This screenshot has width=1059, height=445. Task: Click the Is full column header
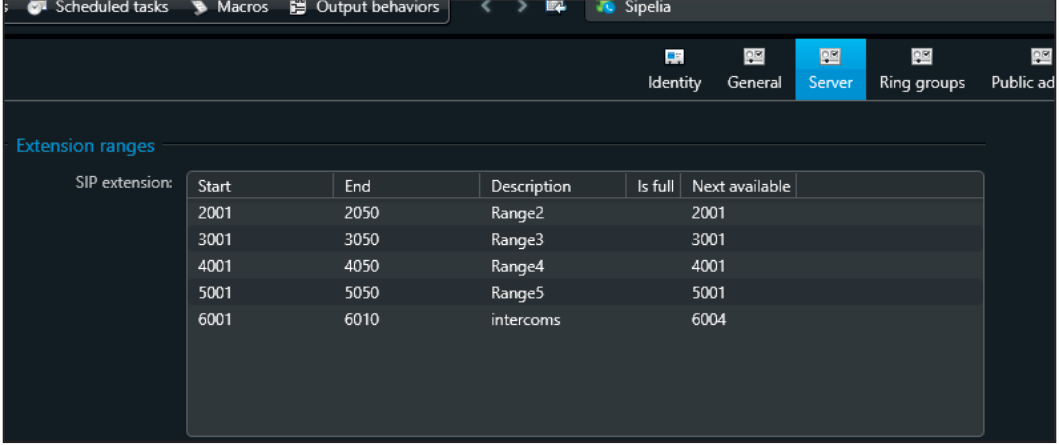point(655,186)
